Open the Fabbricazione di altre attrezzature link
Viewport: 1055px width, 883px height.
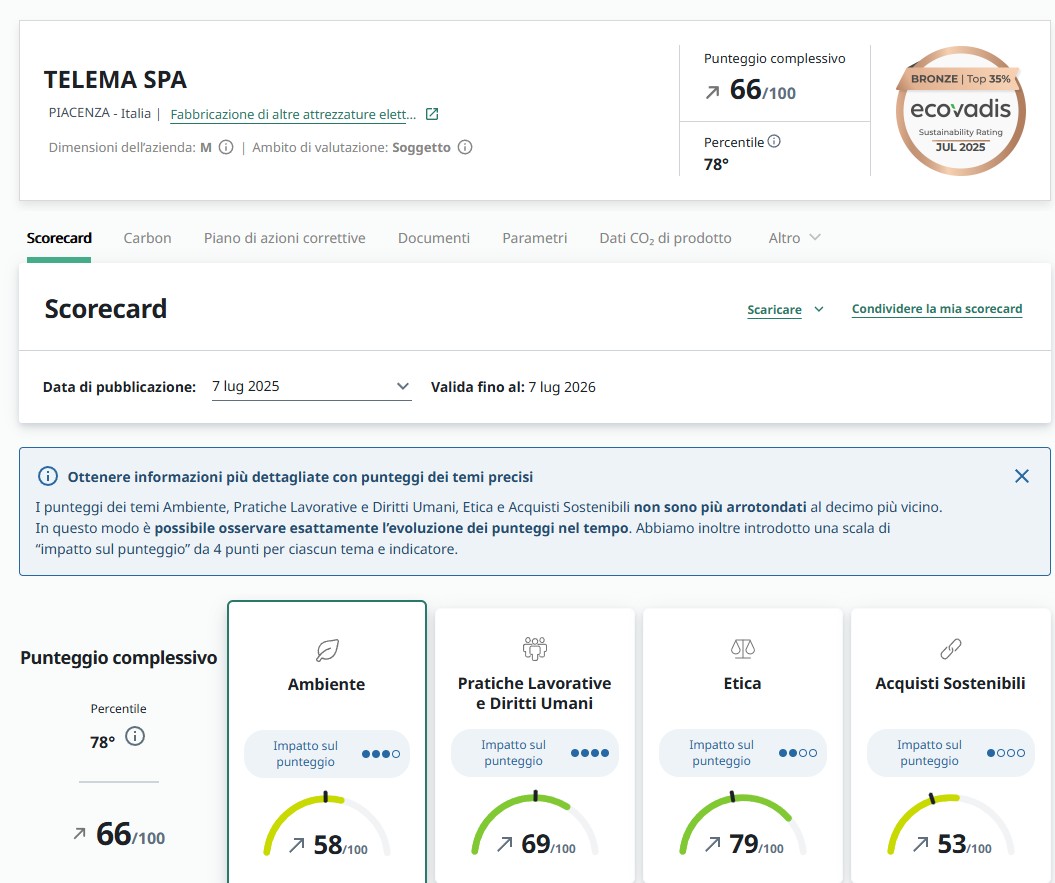tap(293, 115)
